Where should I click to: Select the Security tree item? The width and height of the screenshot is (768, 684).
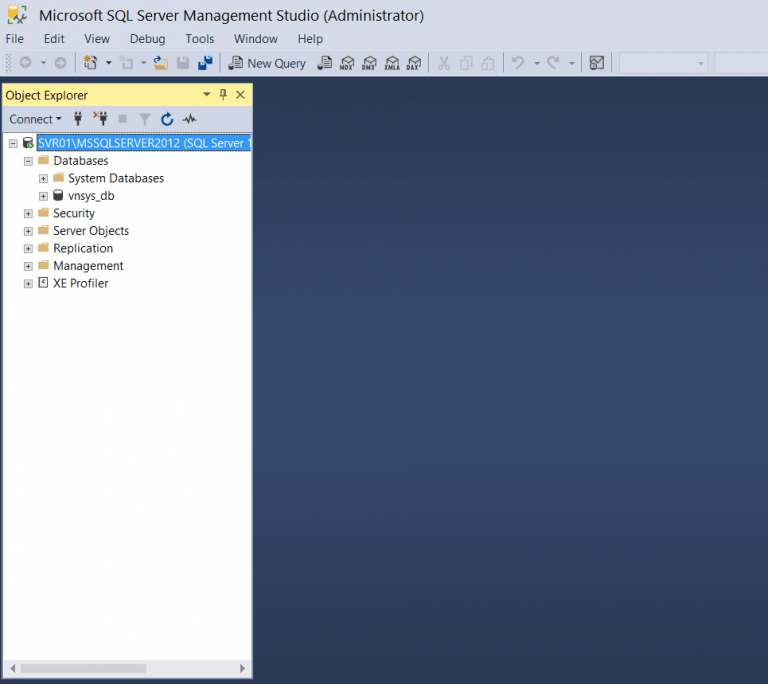coord(74,214)
